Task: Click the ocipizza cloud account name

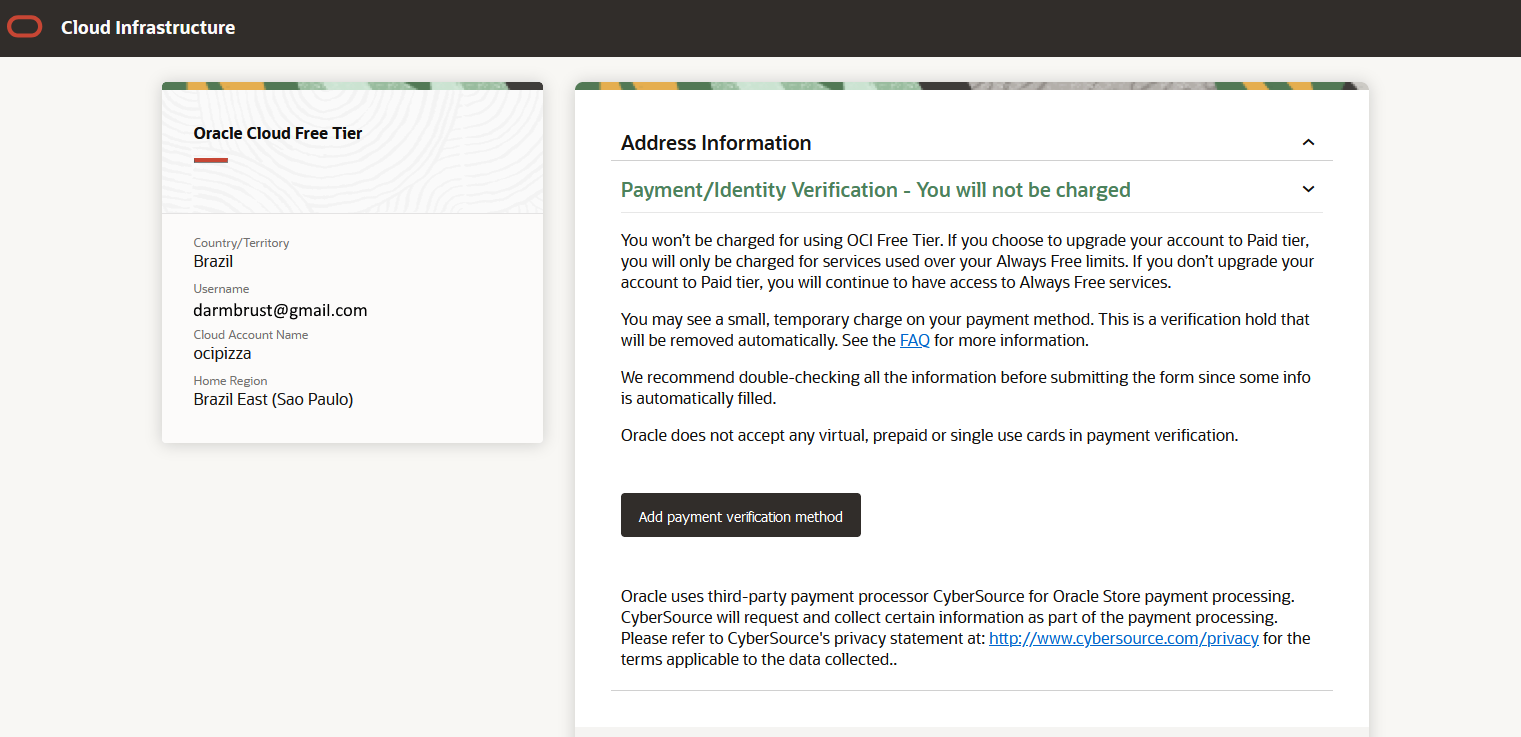Action: (222, 353)
